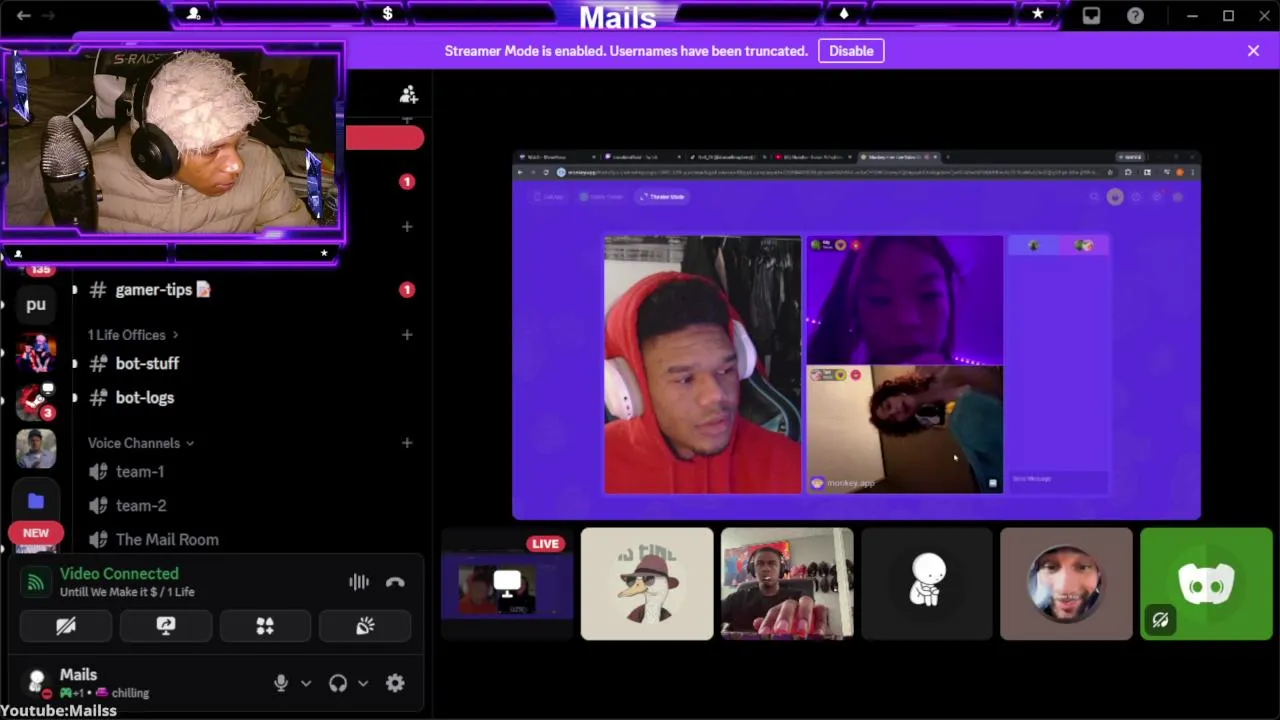1280x720 pixels.
Task: Select the LIVE stream thumbnail
Action: pyautogui.click(x=507, y=584)
